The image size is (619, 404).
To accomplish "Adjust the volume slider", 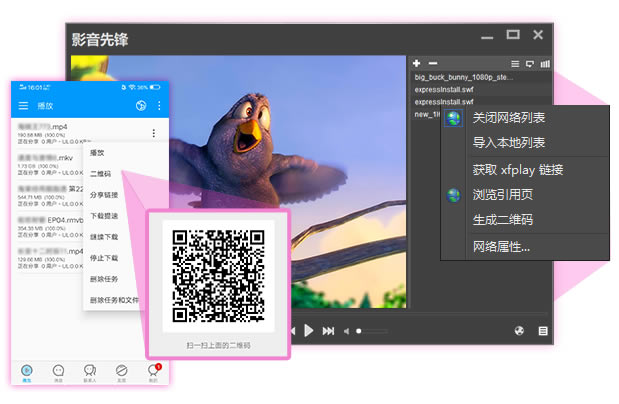I will (x=372, y=331).
